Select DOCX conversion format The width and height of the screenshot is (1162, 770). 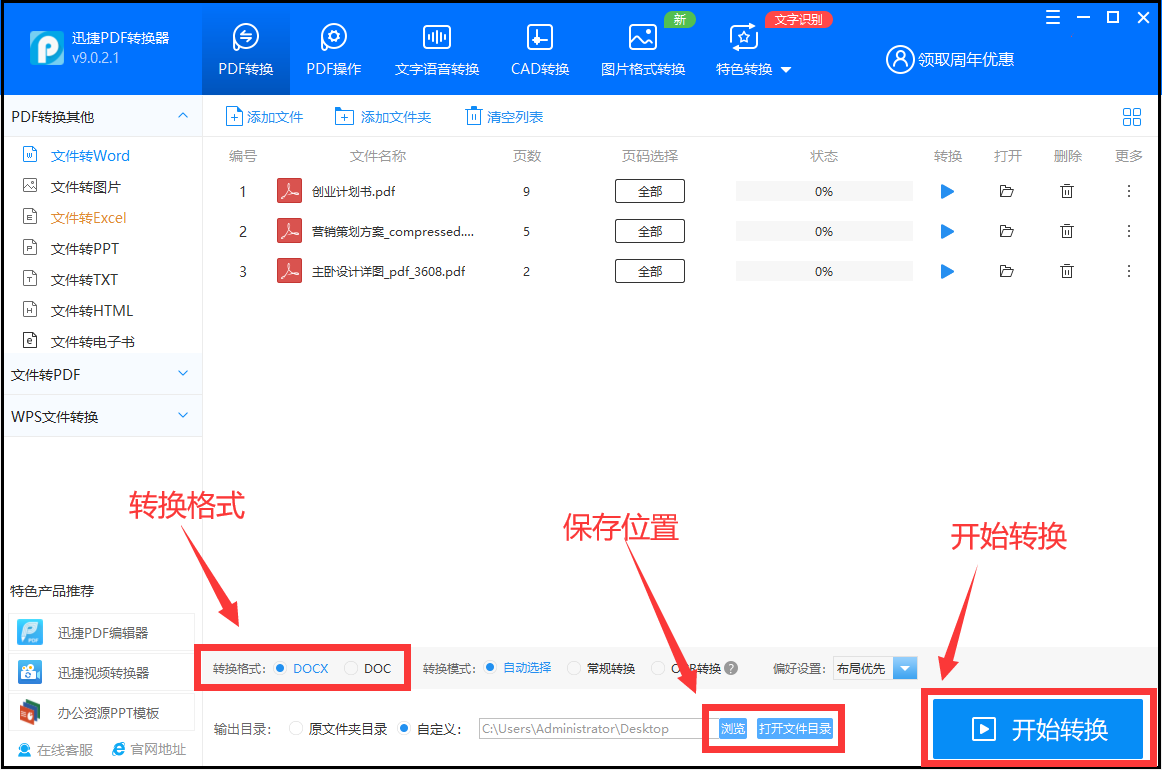click(280, 668)
